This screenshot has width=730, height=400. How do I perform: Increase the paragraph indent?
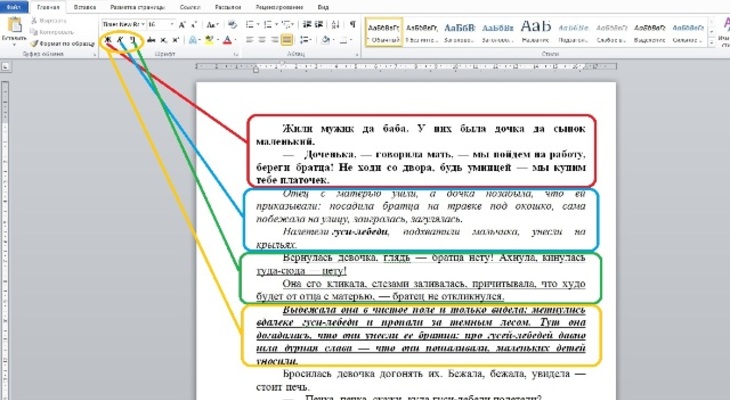click(319, 25)
